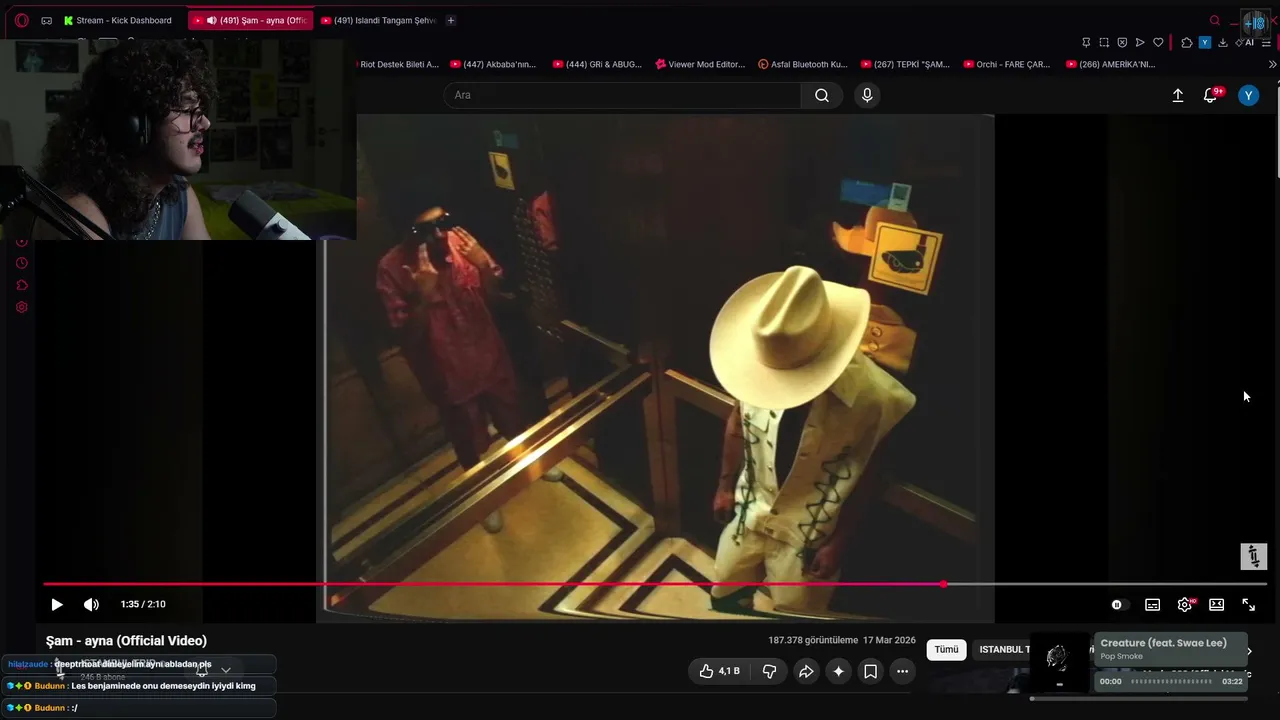Click the sparkle Ask button

coord(838,671)
